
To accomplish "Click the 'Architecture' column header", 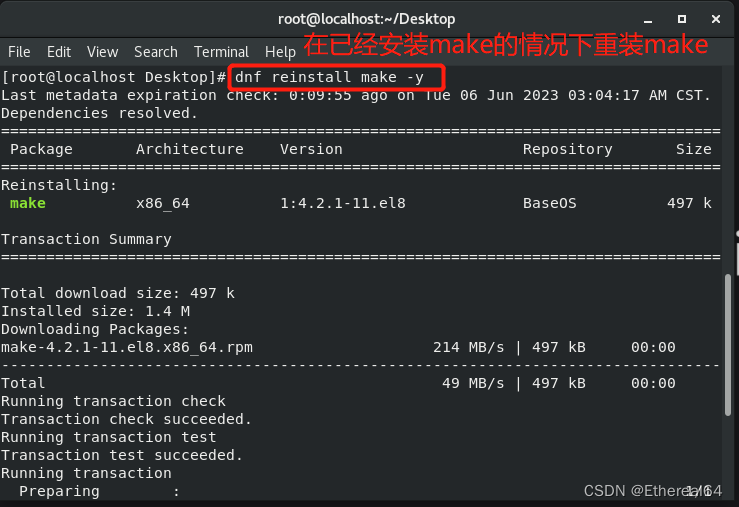I will tap(190, 149).
